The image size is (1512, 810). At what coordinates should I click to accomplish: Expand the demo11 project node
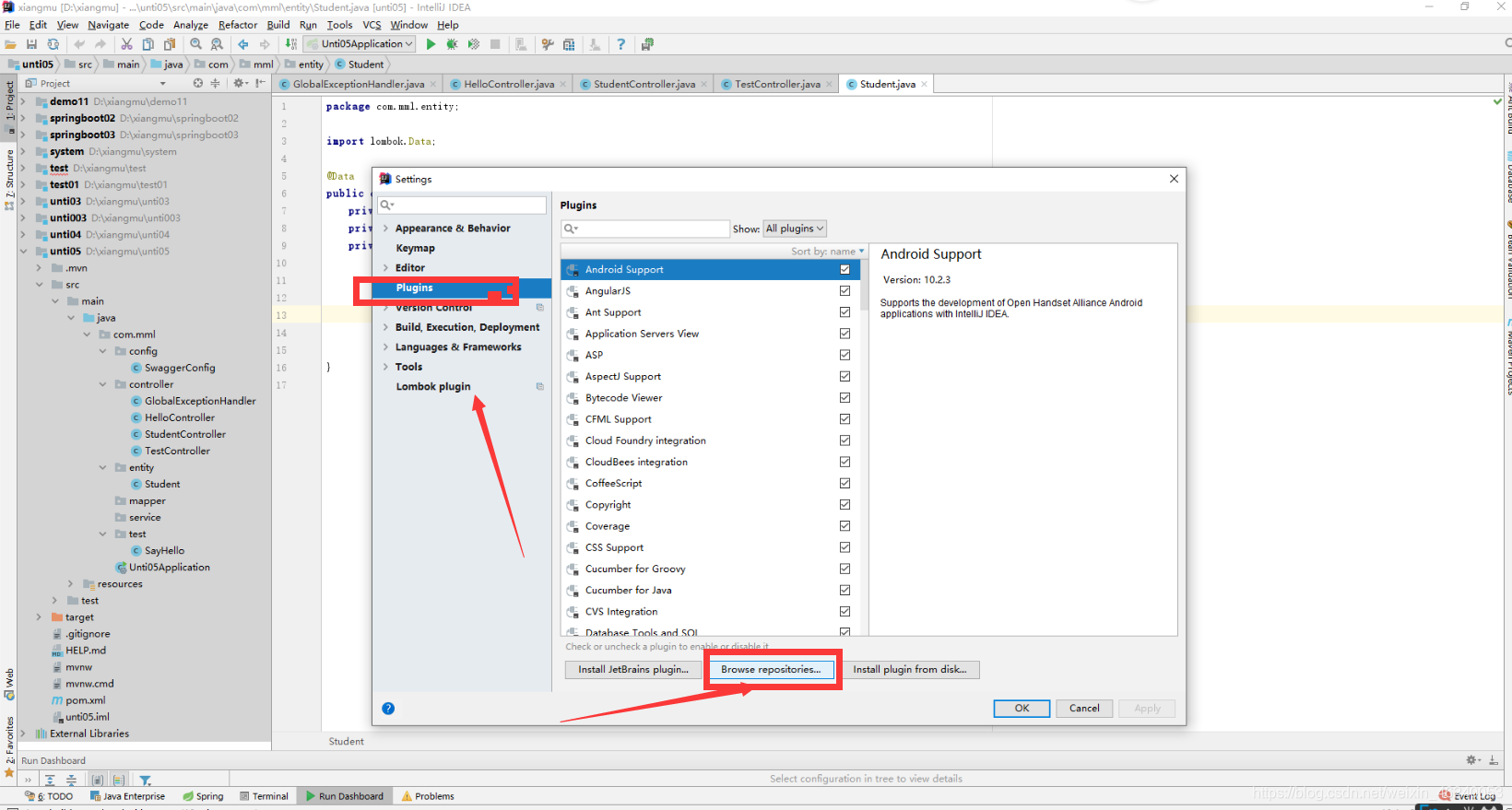pos(23,101)
